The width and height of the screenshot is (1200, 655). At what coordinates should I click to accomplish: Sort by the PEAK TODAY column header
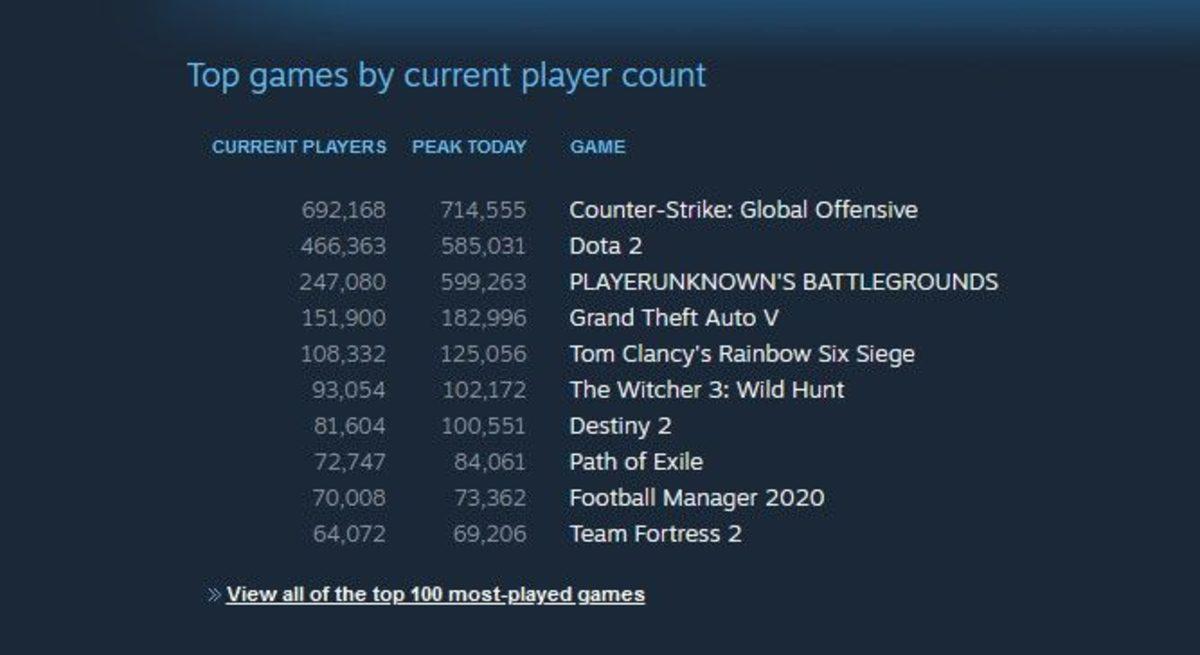(x=468, y=147)
